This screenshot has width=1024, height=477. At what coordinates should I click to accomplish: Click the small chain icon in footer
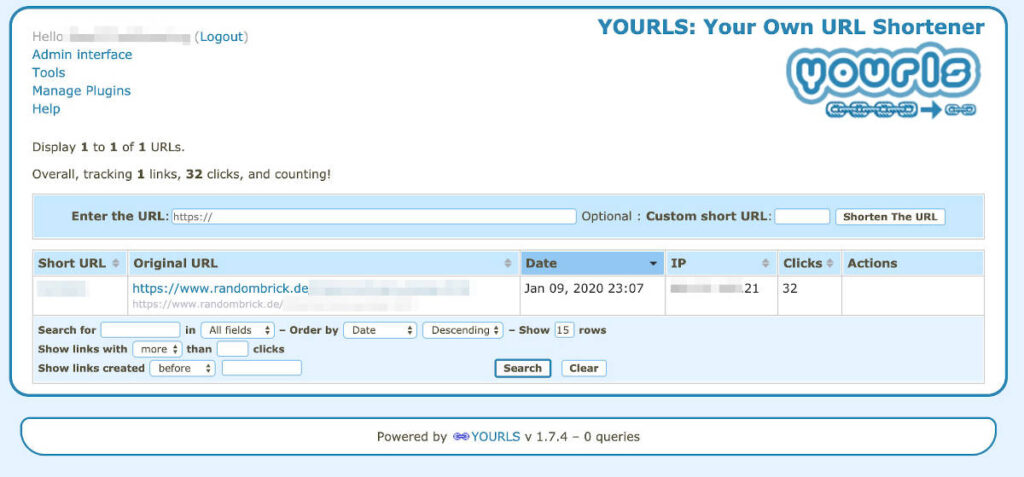click(x=460, y=436)
